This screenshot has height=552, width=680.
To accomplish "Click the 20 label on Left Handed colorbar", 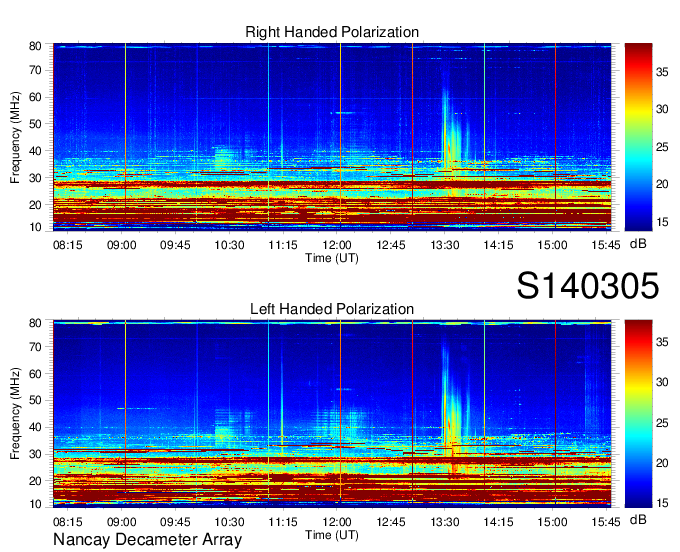I will pyautogui.click(x=662, y=463).
